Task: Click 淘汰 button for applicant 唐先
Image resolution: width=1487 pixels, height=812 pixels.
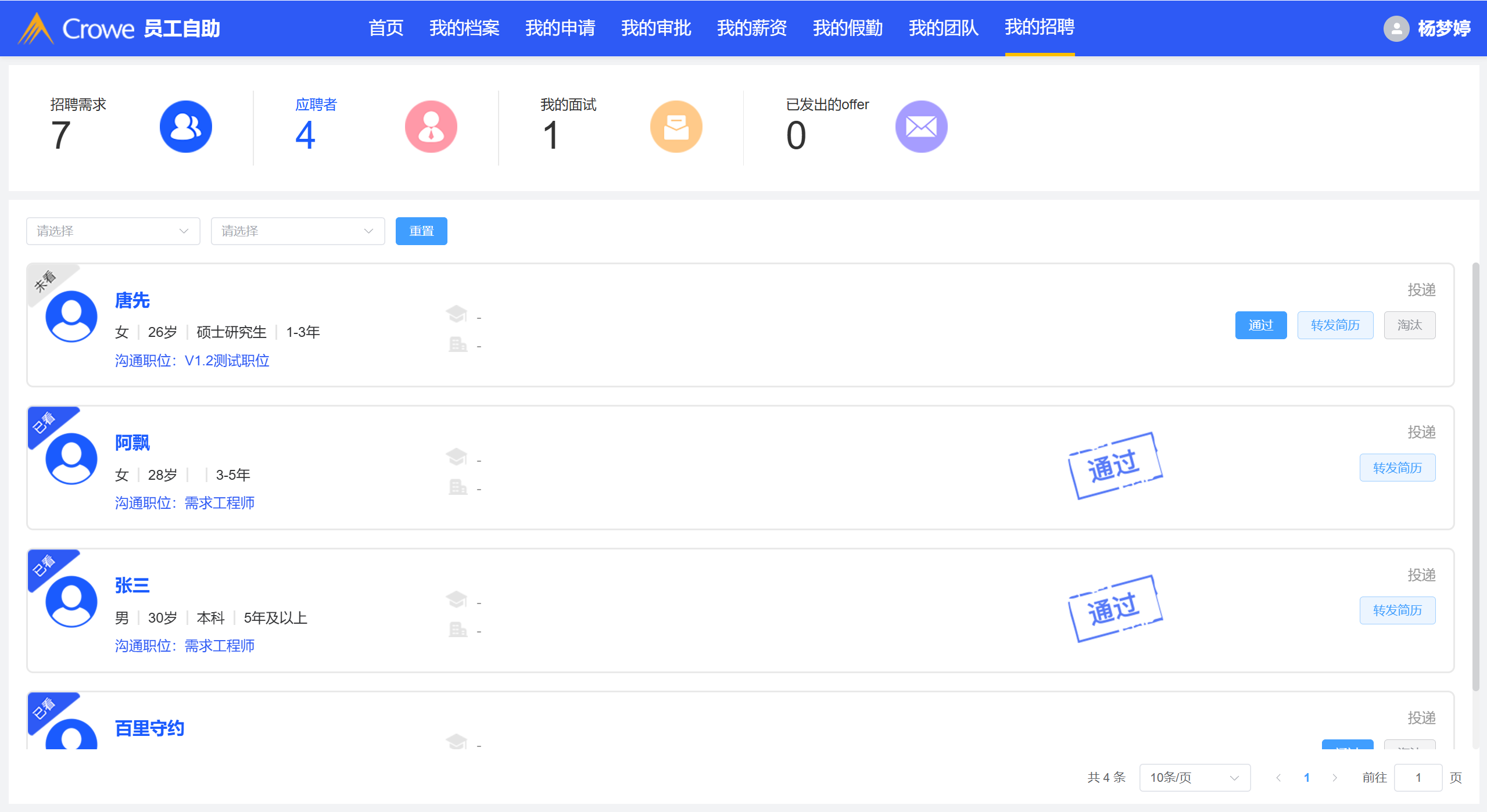Action: tap(1409, 325)
